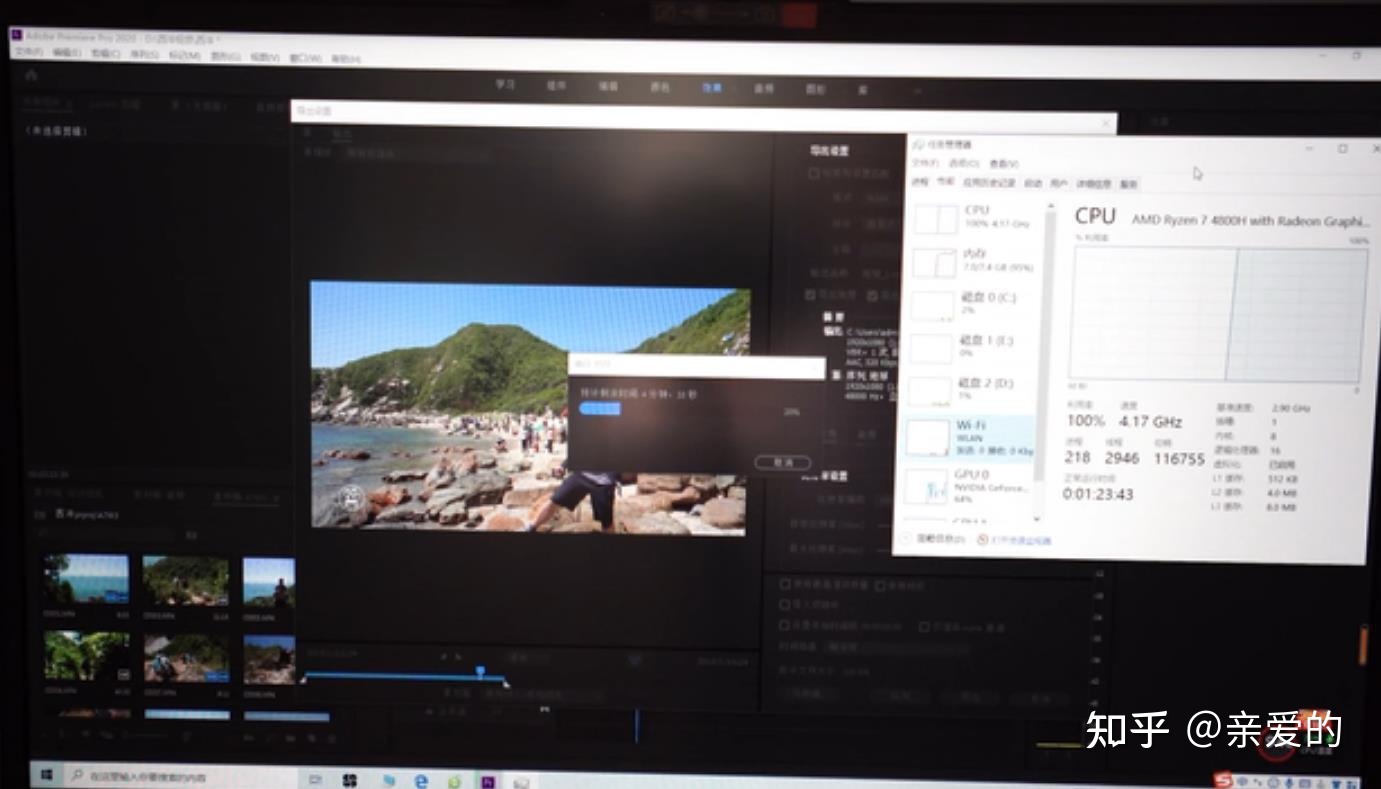
Task: Click the in-point marker on preview timeline
Action: 303,681
